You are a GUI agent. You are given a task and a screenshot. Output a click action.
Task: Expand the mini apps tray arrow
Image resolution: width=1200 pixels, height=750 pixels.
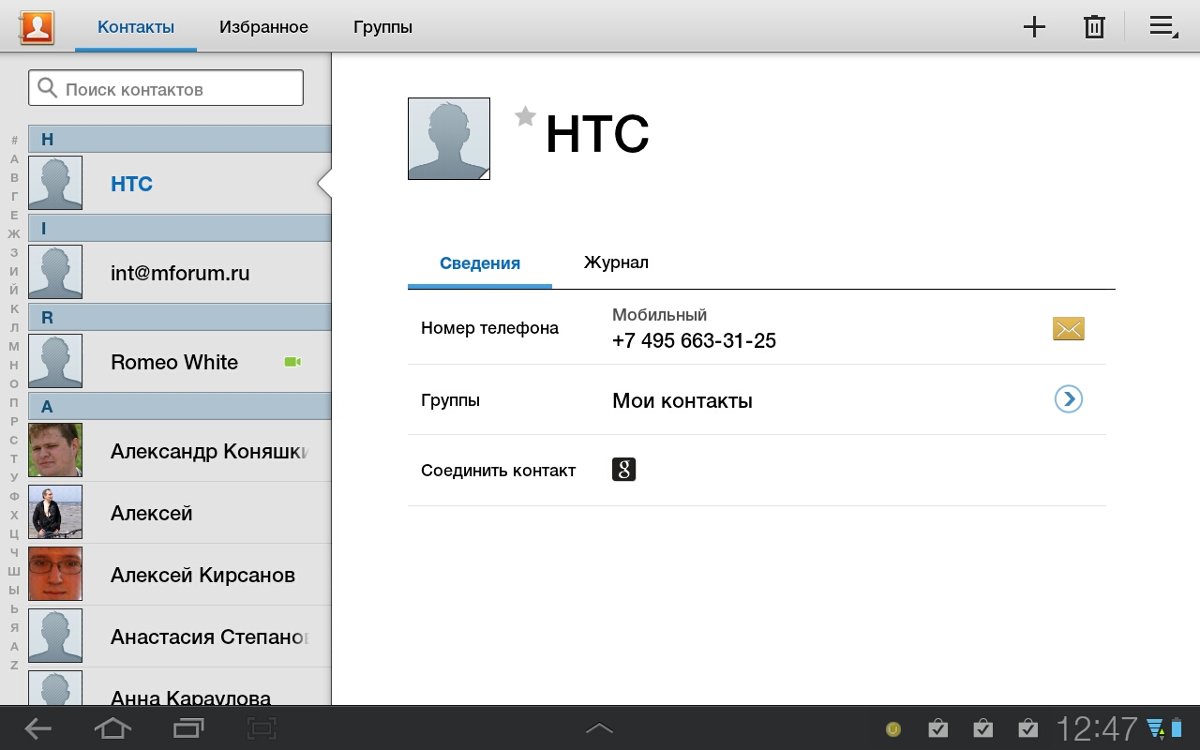(x=599, y=729)
